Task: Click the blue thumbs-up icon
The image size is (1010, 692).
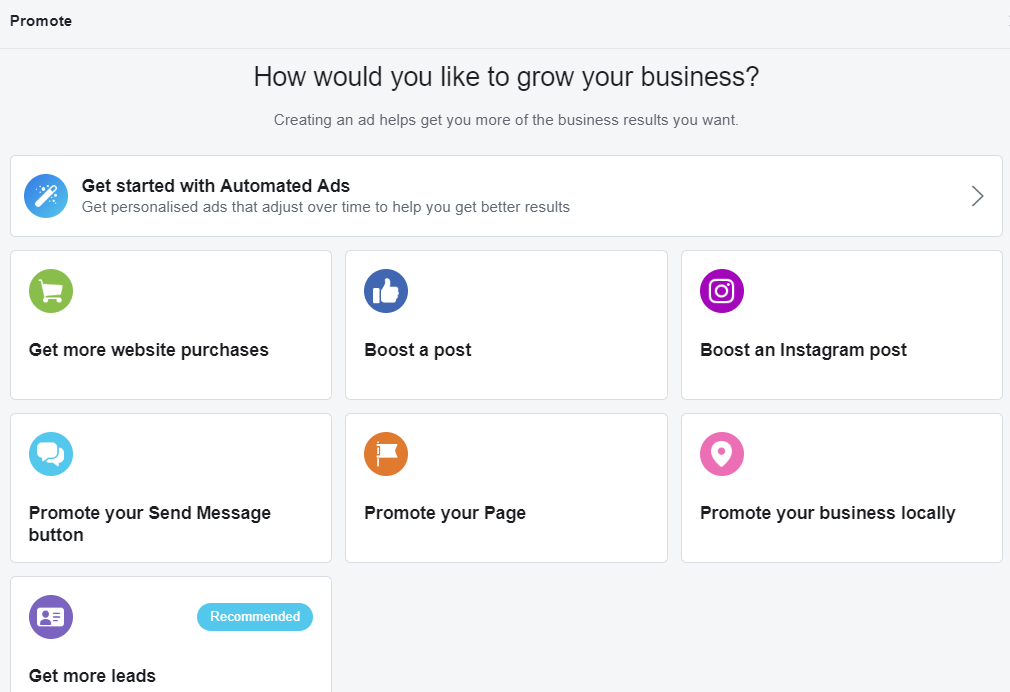Action: pyautogui.click(x=386, y=291)
